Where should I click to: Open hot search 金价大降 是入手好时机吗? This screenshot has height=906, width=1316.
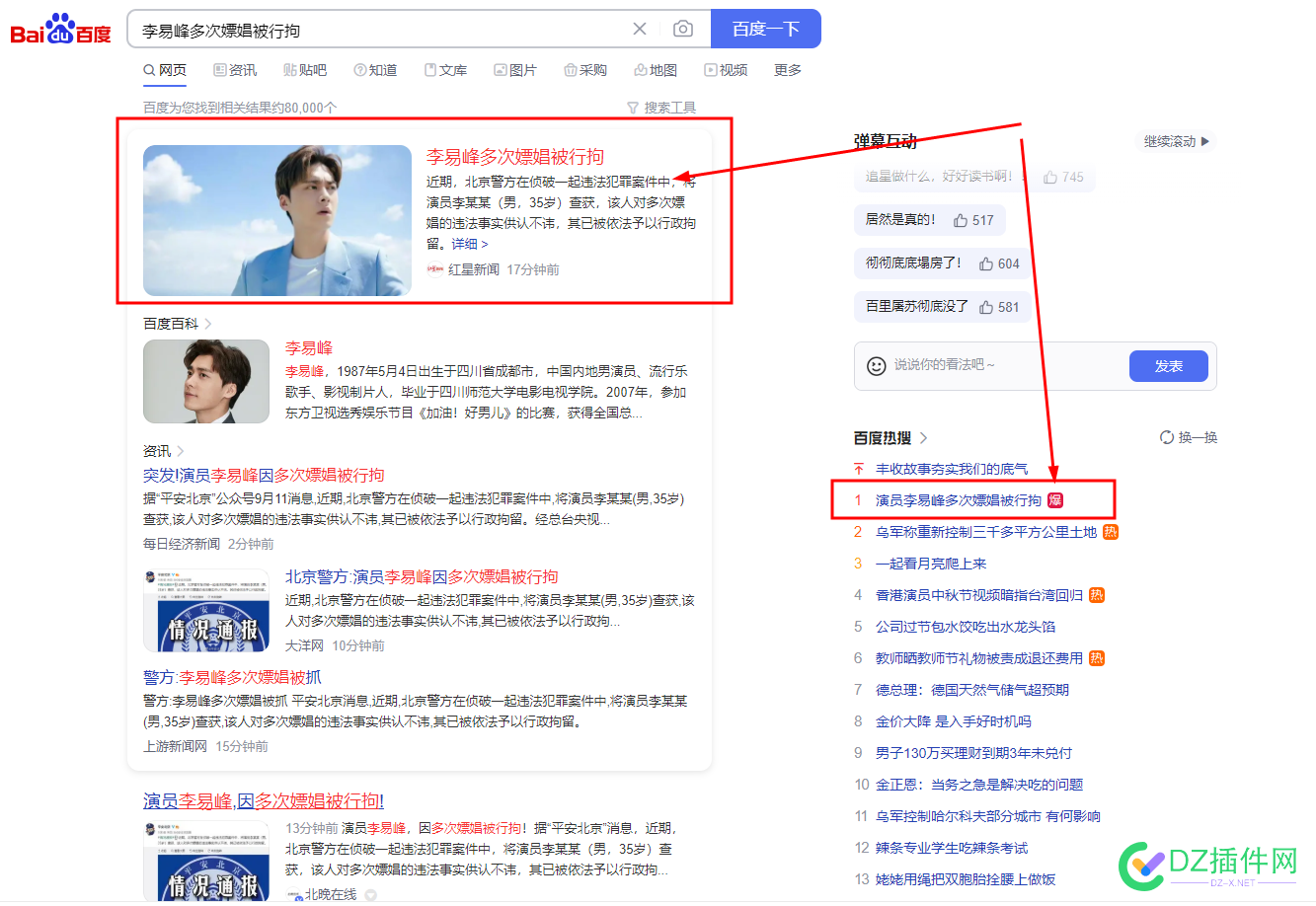954,721
